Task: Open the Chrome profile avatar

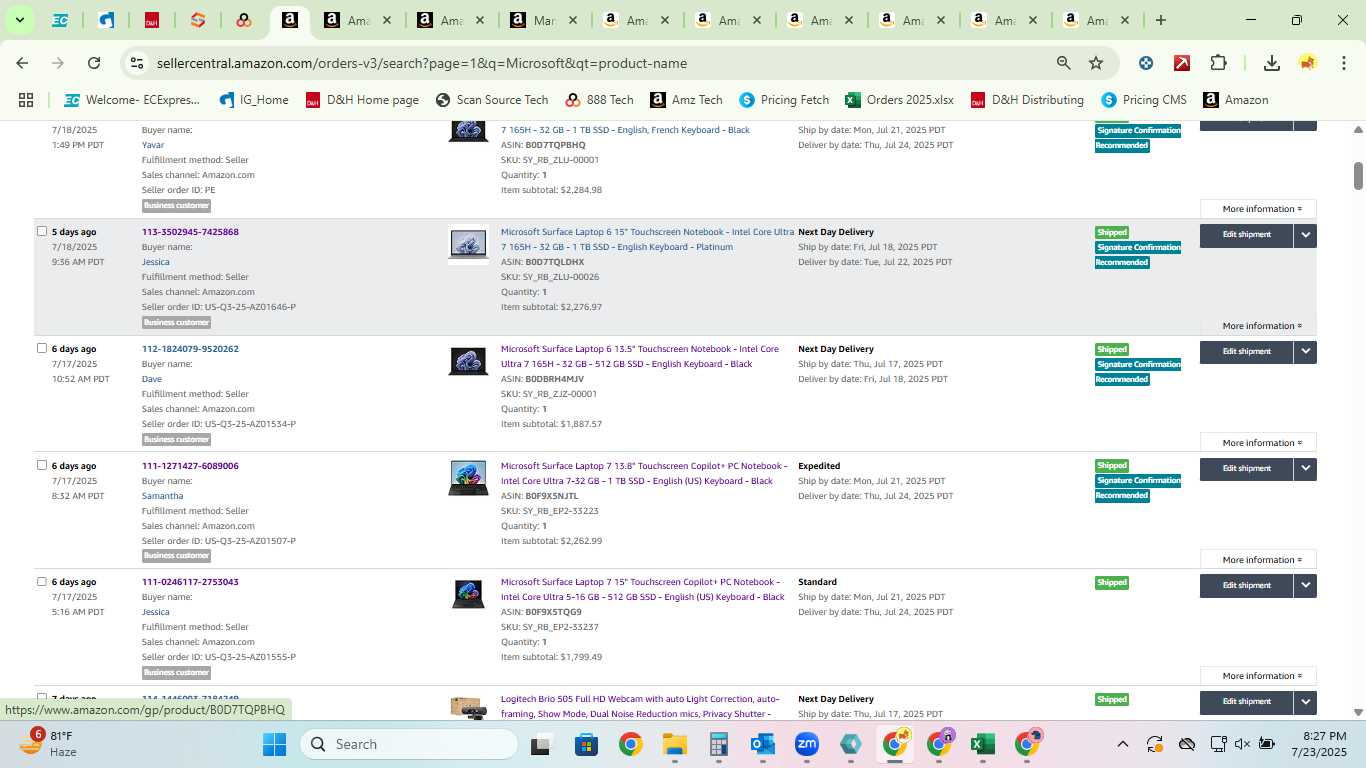Action: click(1308, 63)
